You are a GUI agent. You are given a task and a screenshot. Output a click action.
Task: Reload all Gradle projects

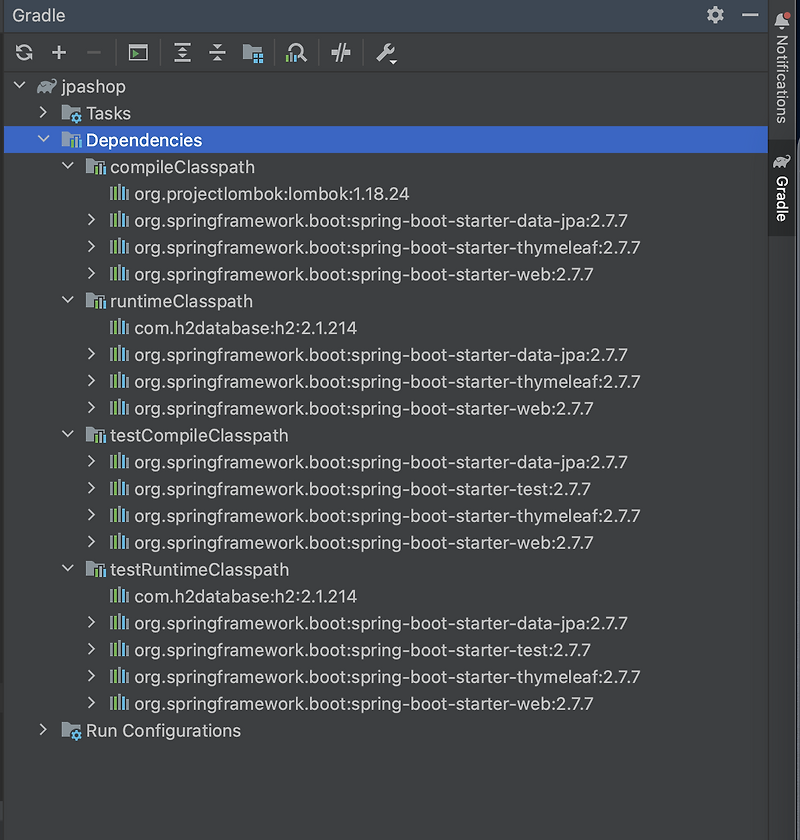click(23, 52)
